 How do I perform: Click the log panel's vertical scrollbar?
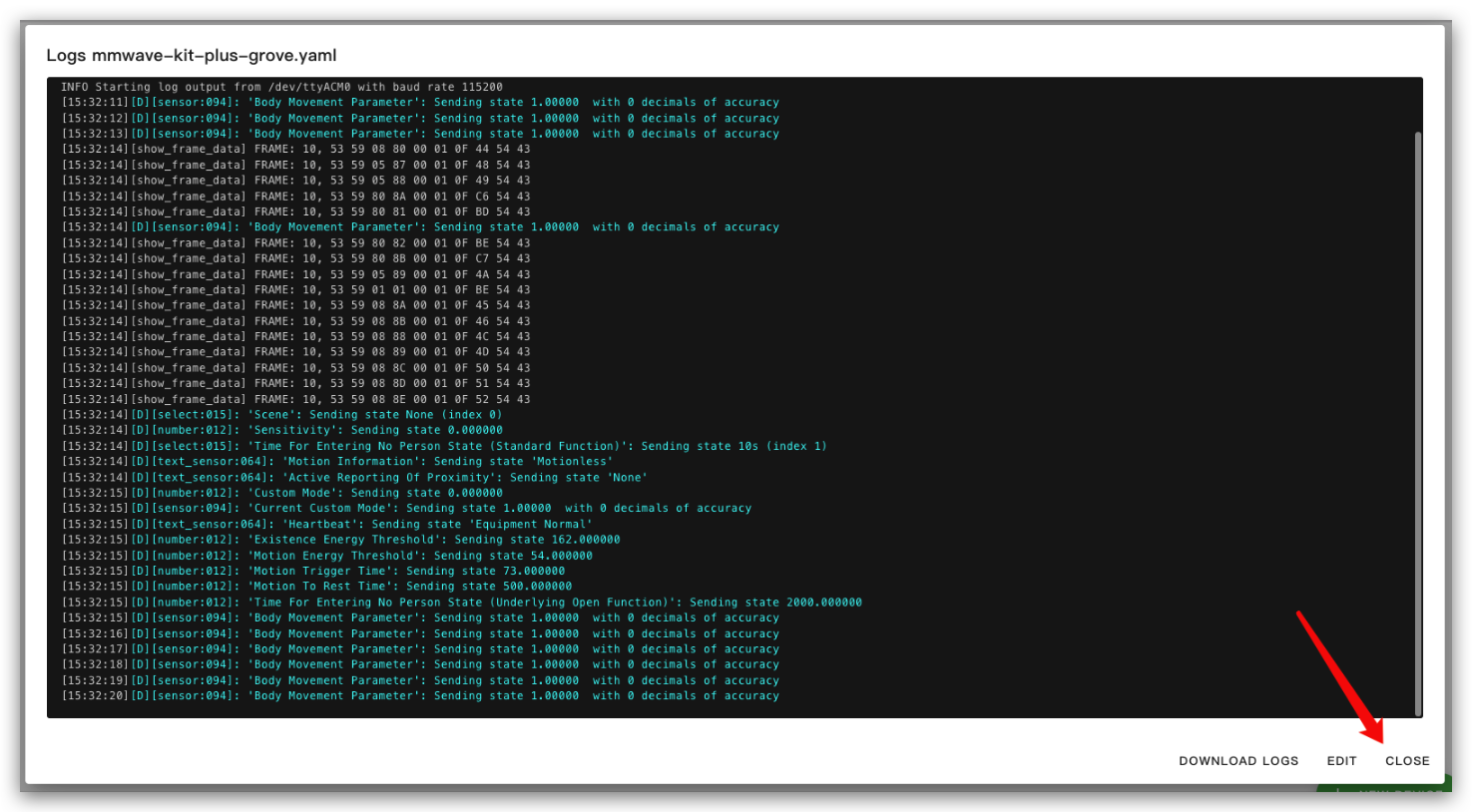point(1418,423)
